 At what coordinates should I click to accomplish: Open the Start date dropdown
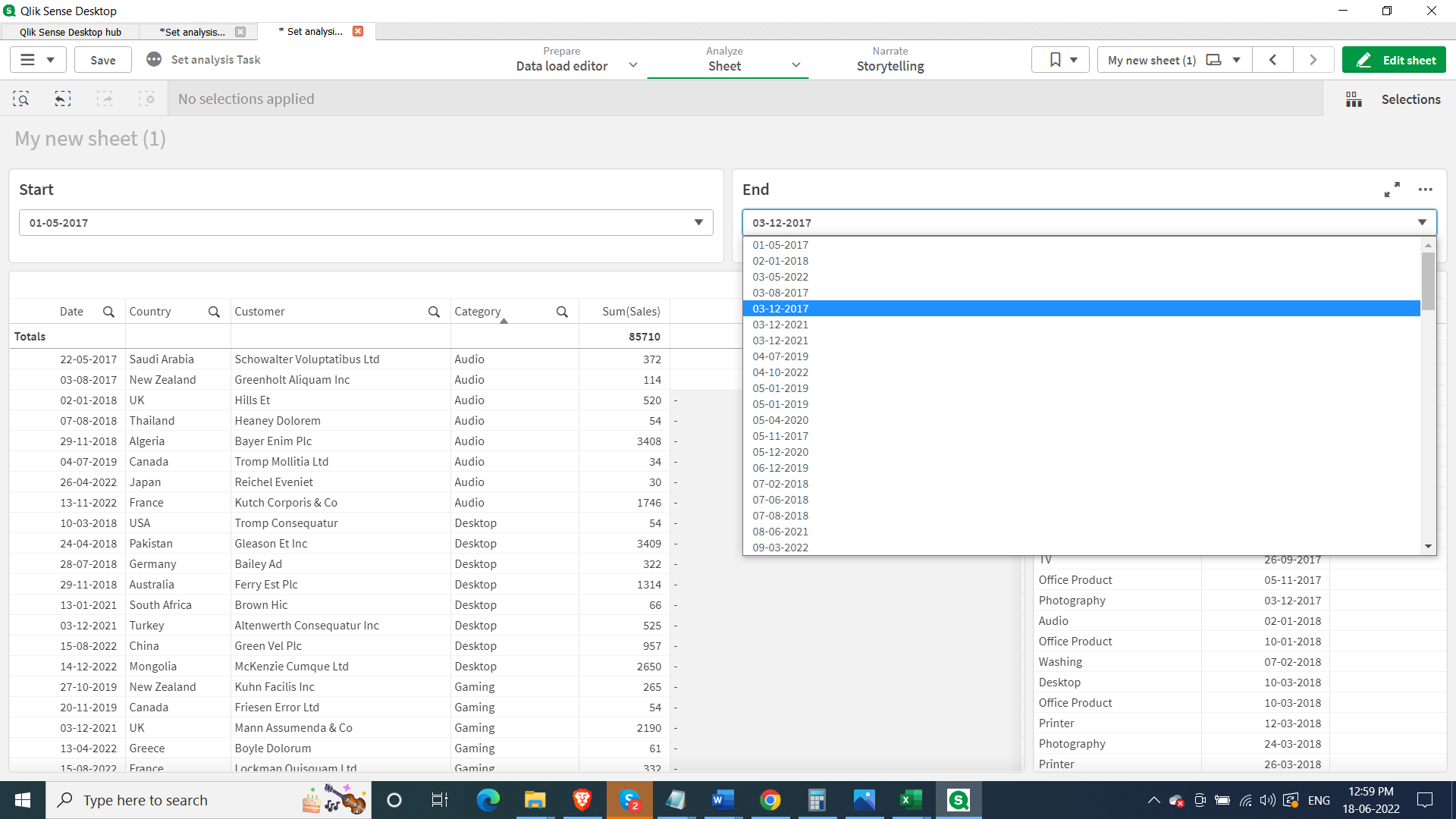[698, 223]
